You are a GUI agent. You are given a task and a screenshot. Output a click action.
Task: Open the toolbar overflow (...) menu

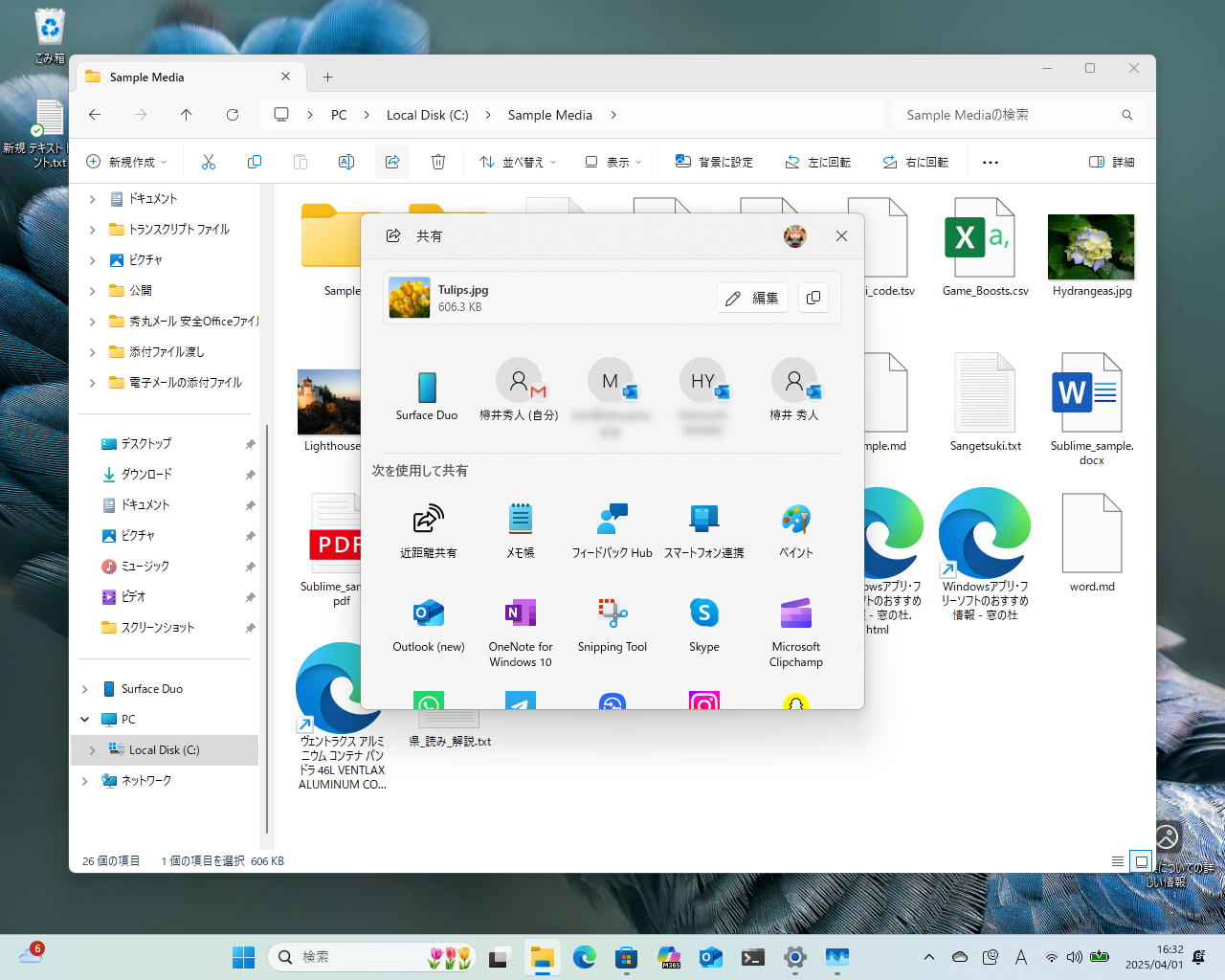(x=991, y=162)
